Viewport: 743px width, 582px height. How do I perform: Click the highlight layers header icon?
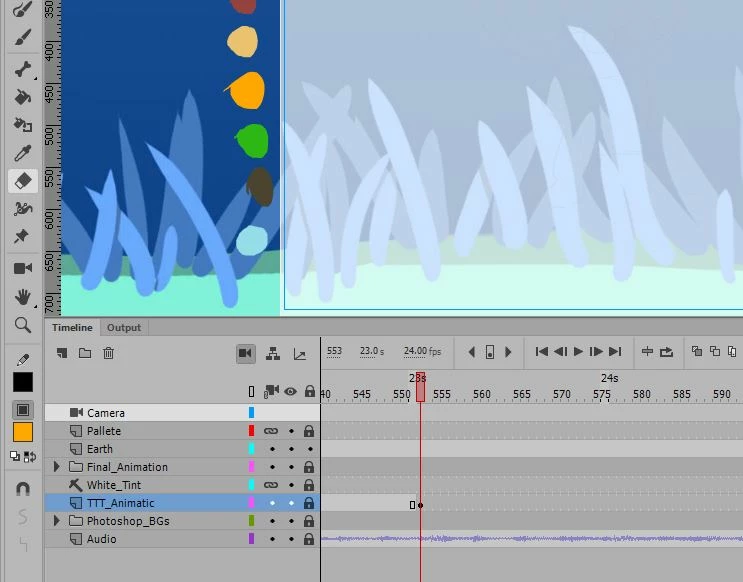click(252, 391)
